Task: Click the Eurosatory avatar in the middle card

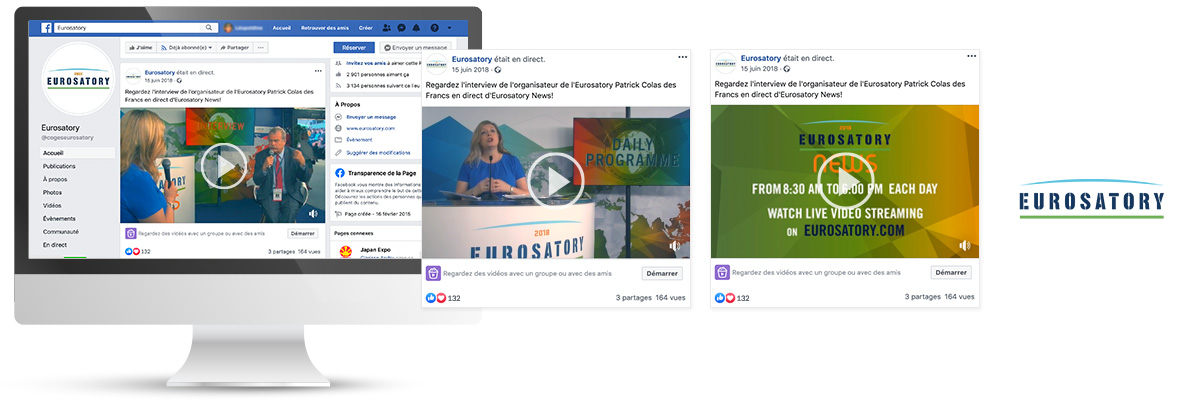Action: [436, 63]
